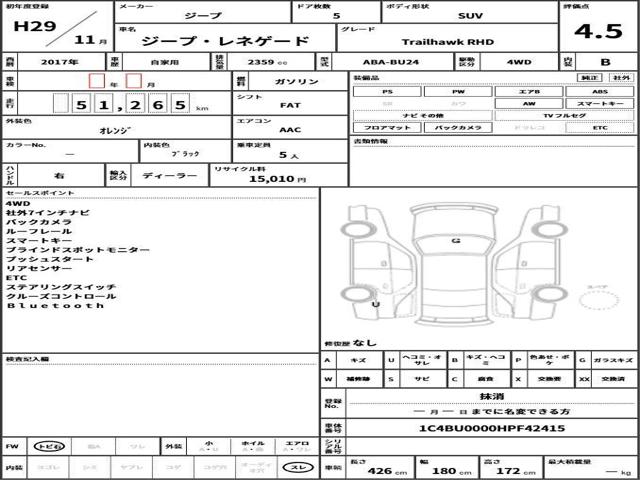The height and width of the screenshot is (480, 640).
Task: Select the 4.5 evaluation score
Action: click(598, 31)
